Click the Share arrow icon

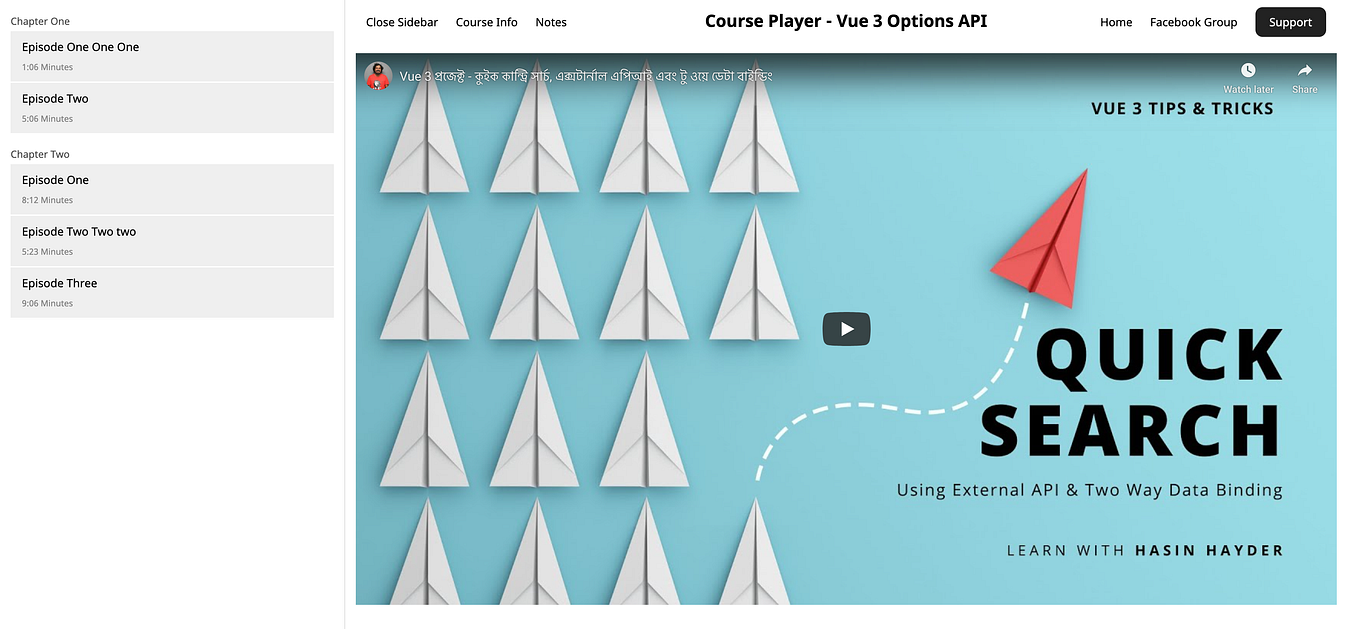1304,70
